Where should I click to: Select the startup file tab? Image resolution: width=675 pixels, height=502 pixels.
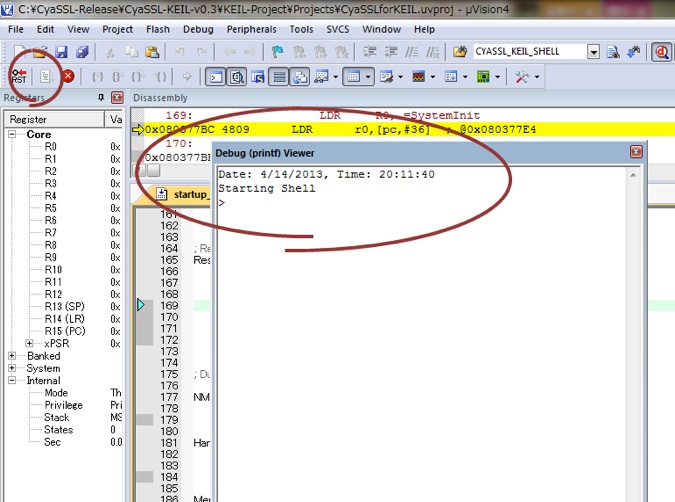click(183, 194)
